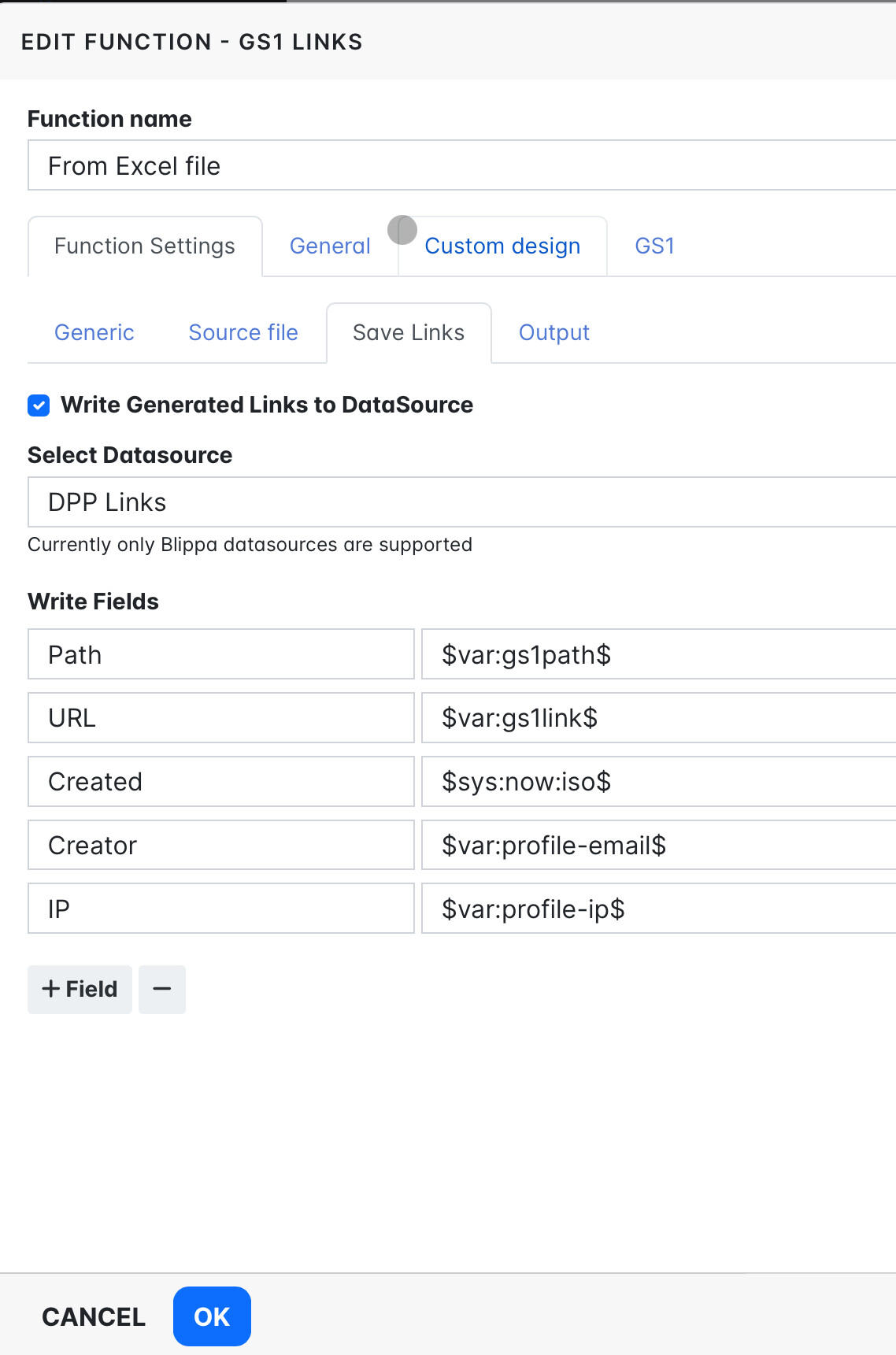Go to the GS1 tab
The width and height of the screenshot is (896, 1355).
click(654, 246)
